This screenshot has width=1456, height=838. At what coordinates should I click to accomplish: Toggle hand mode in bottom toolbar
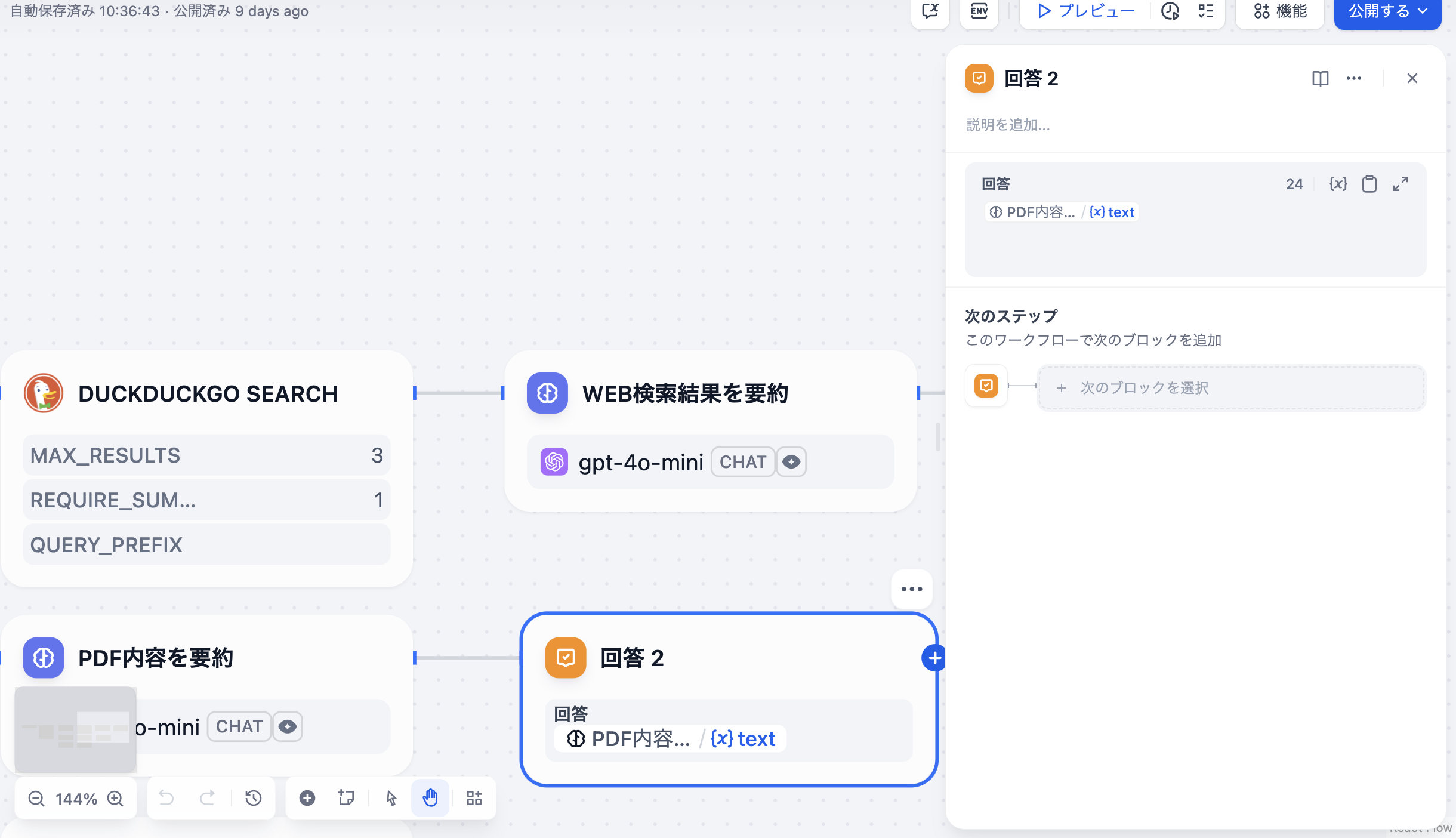[x=431, y=798]
